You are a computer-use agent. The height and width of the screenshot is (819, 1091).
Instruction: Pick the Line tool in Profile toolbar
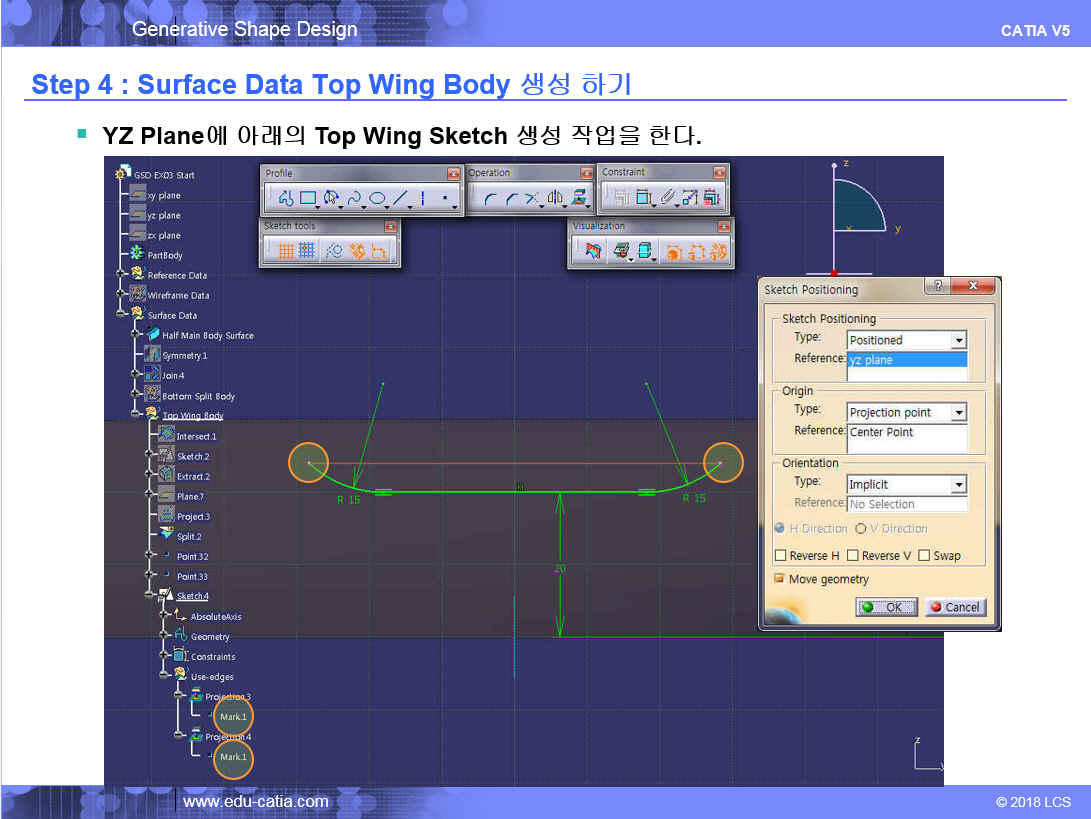[x=400, y=198]
